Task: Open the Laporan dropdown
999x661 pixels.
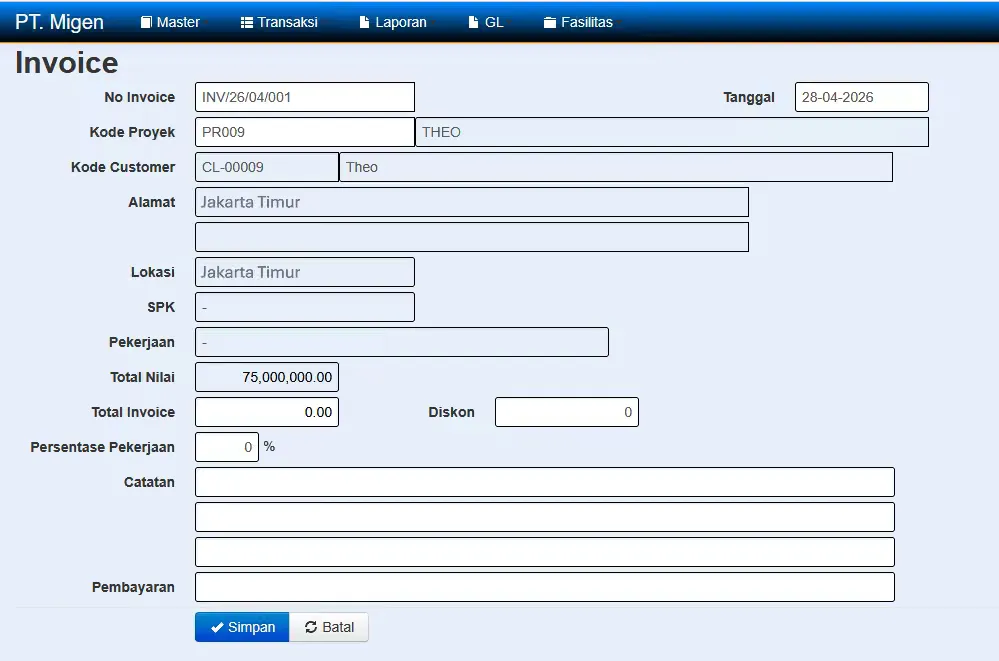Action: pyautogui.click(x=396, y=22)
